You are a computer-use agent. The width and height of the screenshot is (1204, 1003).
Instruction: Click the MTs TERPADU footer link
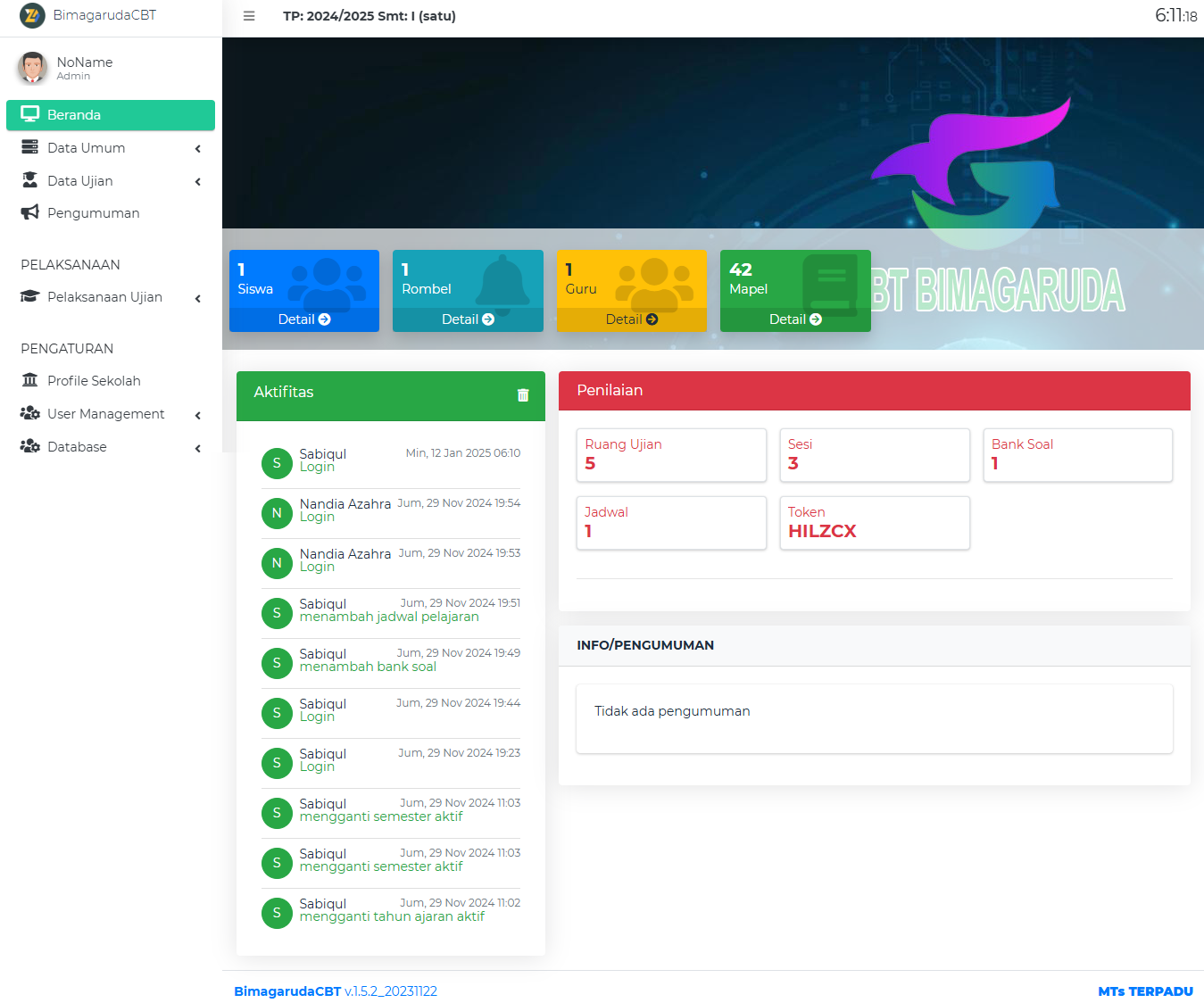point(1145,991)
